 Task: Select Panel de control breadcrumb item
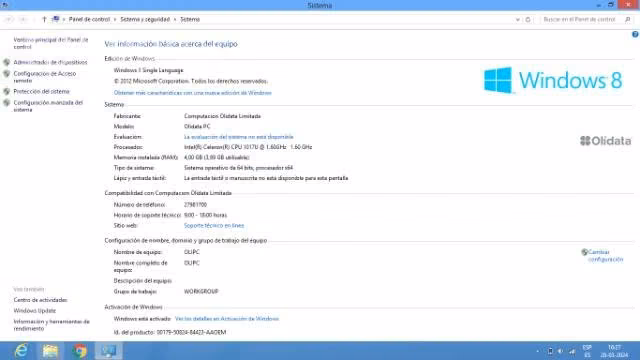click(x=89, y=19)
